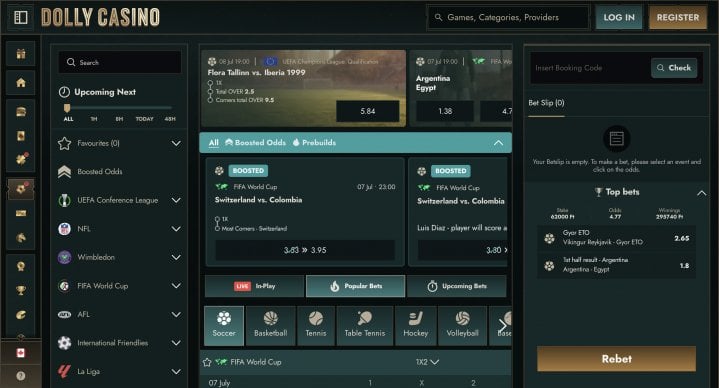Click the Gyor ETO top bet row

[x=616, y=238]
